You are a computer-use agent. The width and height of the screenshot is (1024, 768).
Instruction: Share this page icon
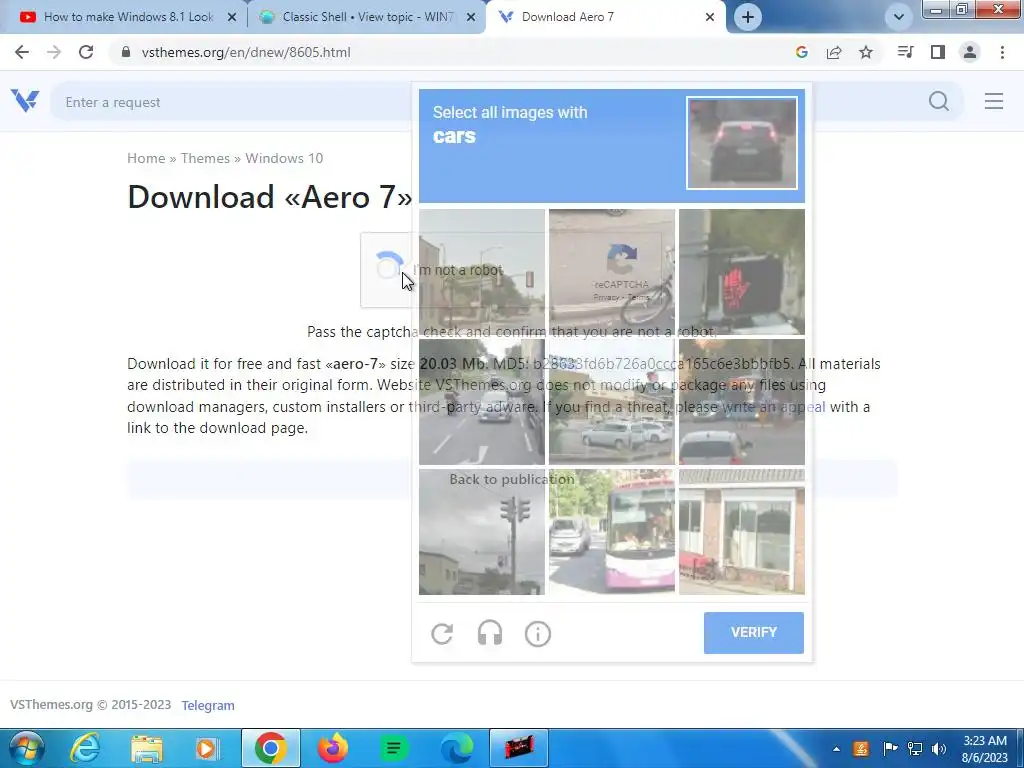834,52
